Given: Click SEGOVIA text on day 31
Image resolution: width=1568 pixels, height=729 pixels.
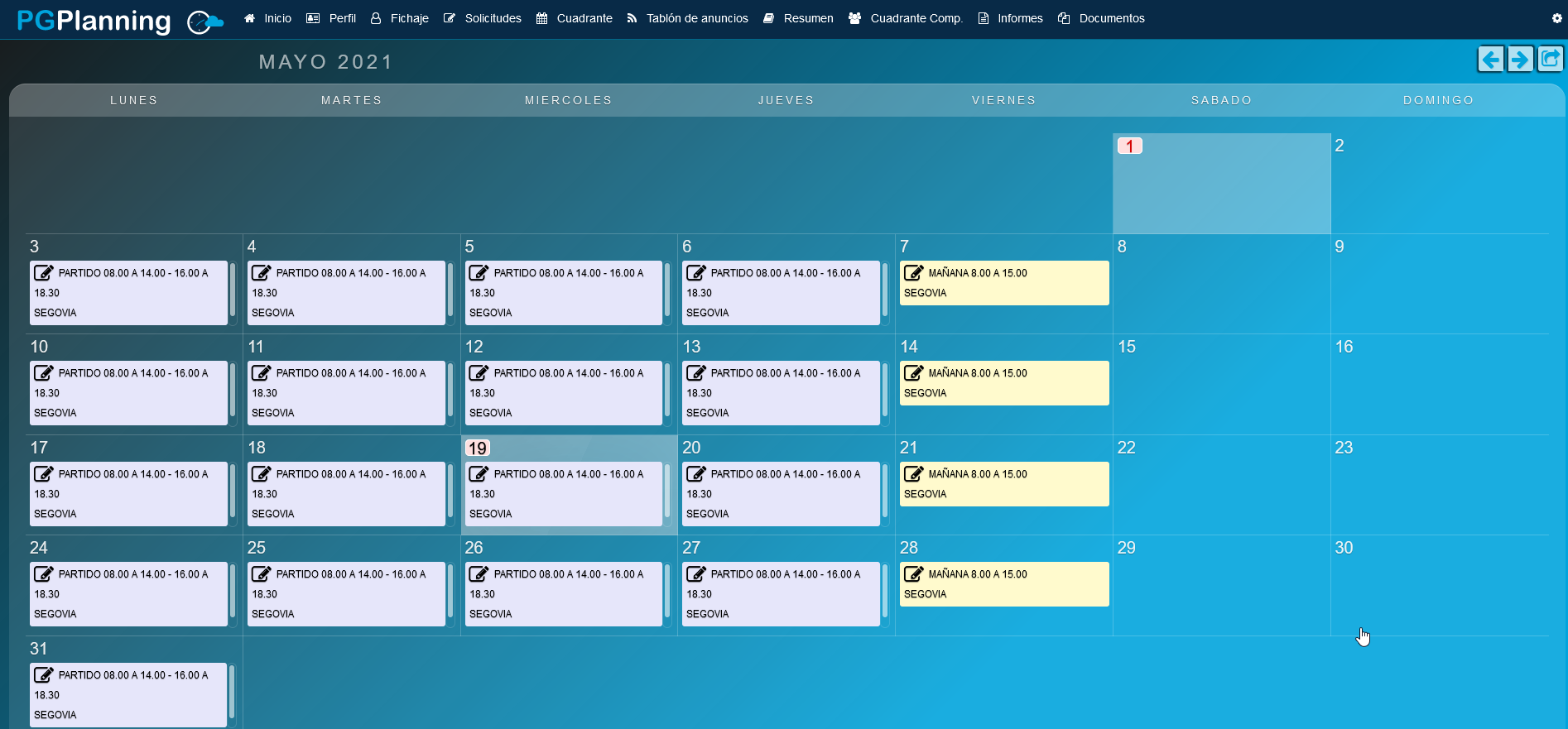Looking at the screenshot, I should (55, 715).
